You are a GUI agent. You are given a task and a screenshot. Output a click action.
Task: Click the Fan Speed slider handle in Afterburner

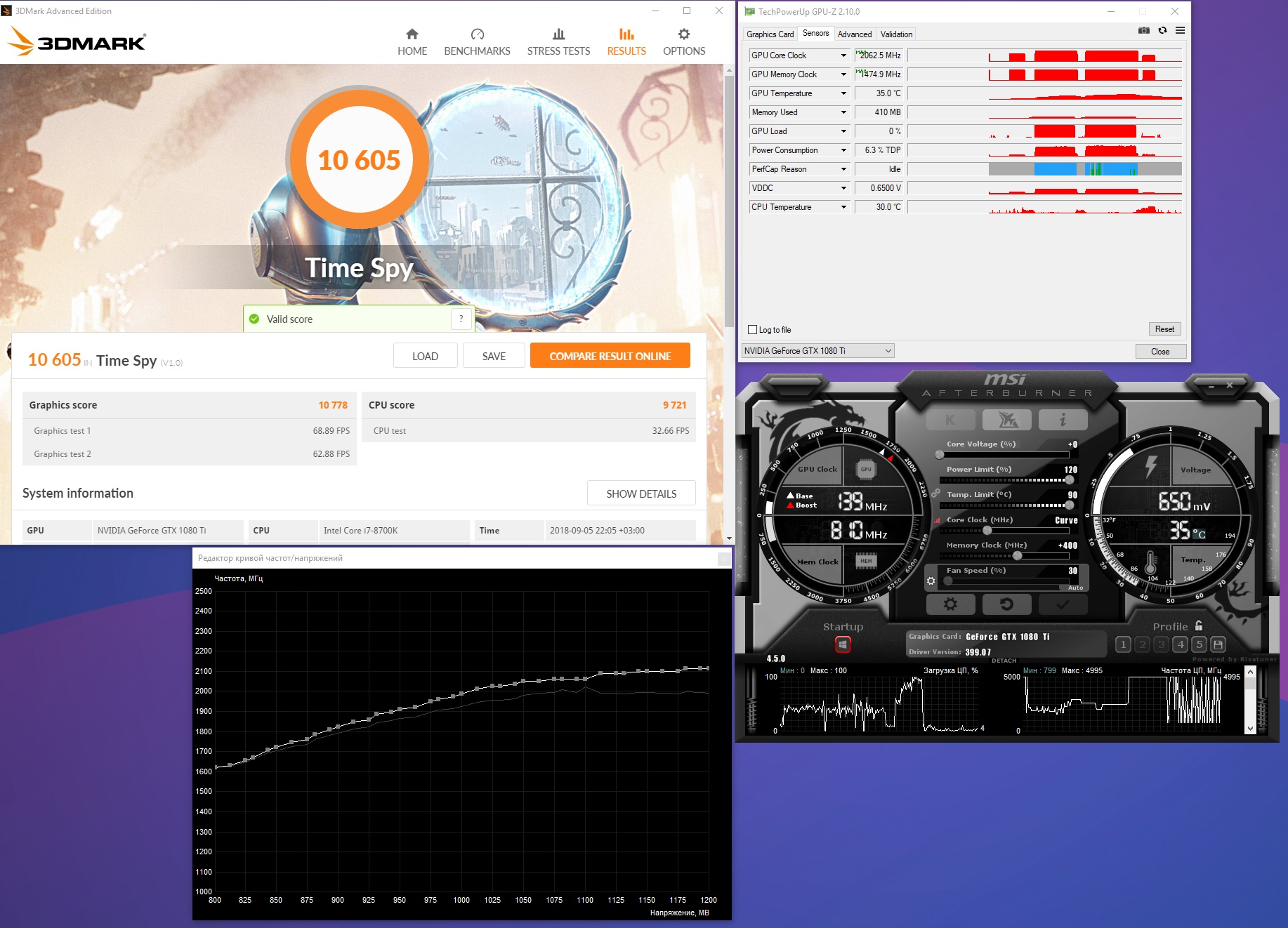pyautogui.click(x=949, y=581)
